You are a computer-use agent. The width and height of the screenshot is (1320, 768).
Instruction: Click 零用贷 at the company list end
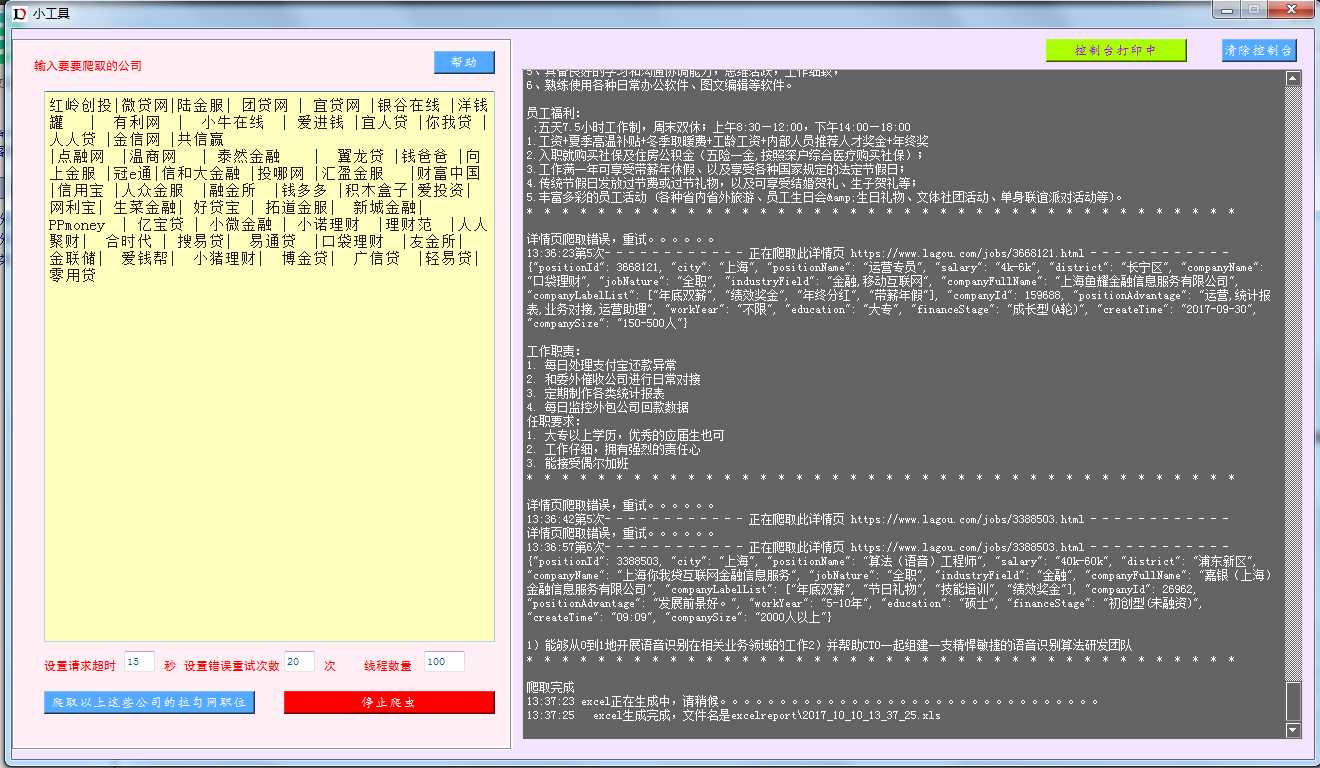[73, 275]
